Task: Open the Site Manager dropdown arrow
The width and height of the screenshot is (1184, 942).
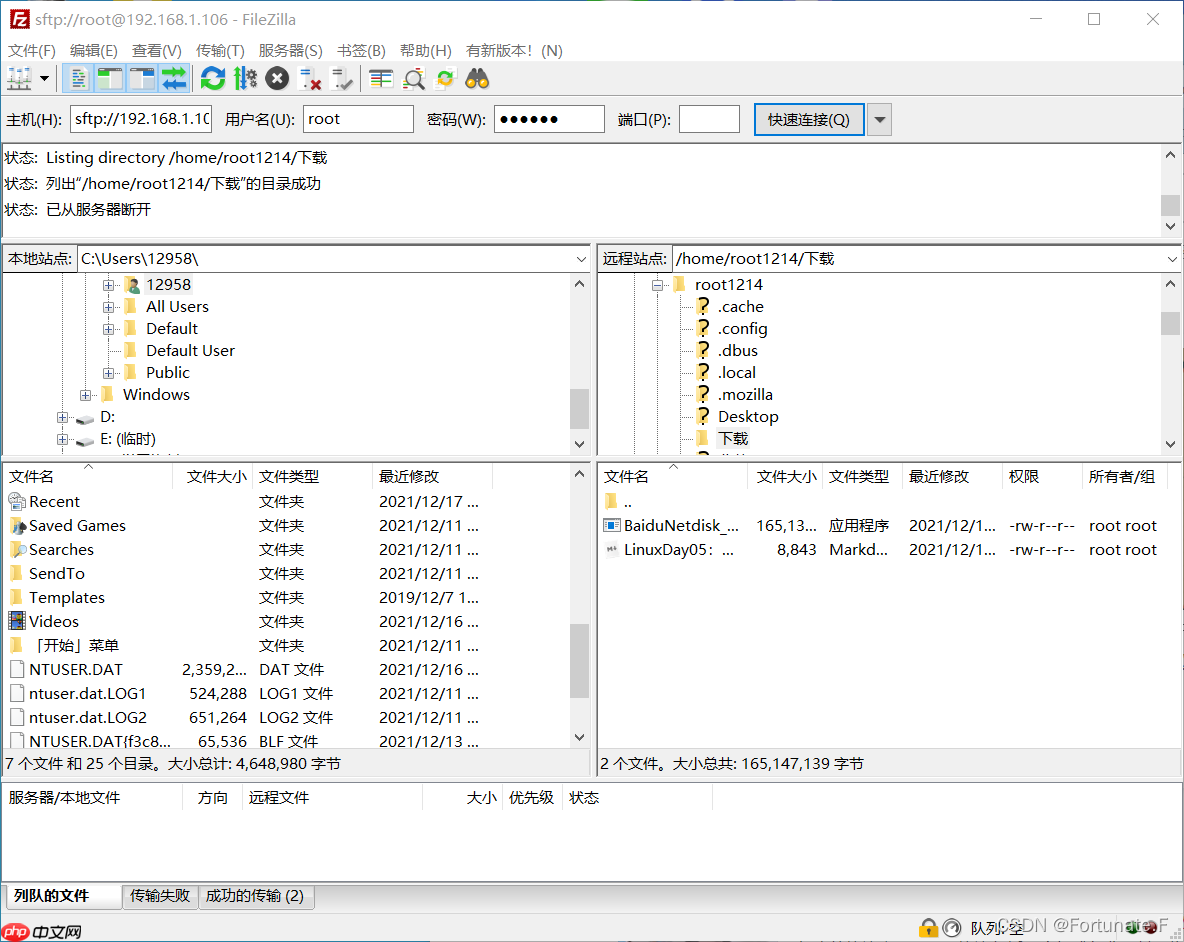Action: pos(42,78)
